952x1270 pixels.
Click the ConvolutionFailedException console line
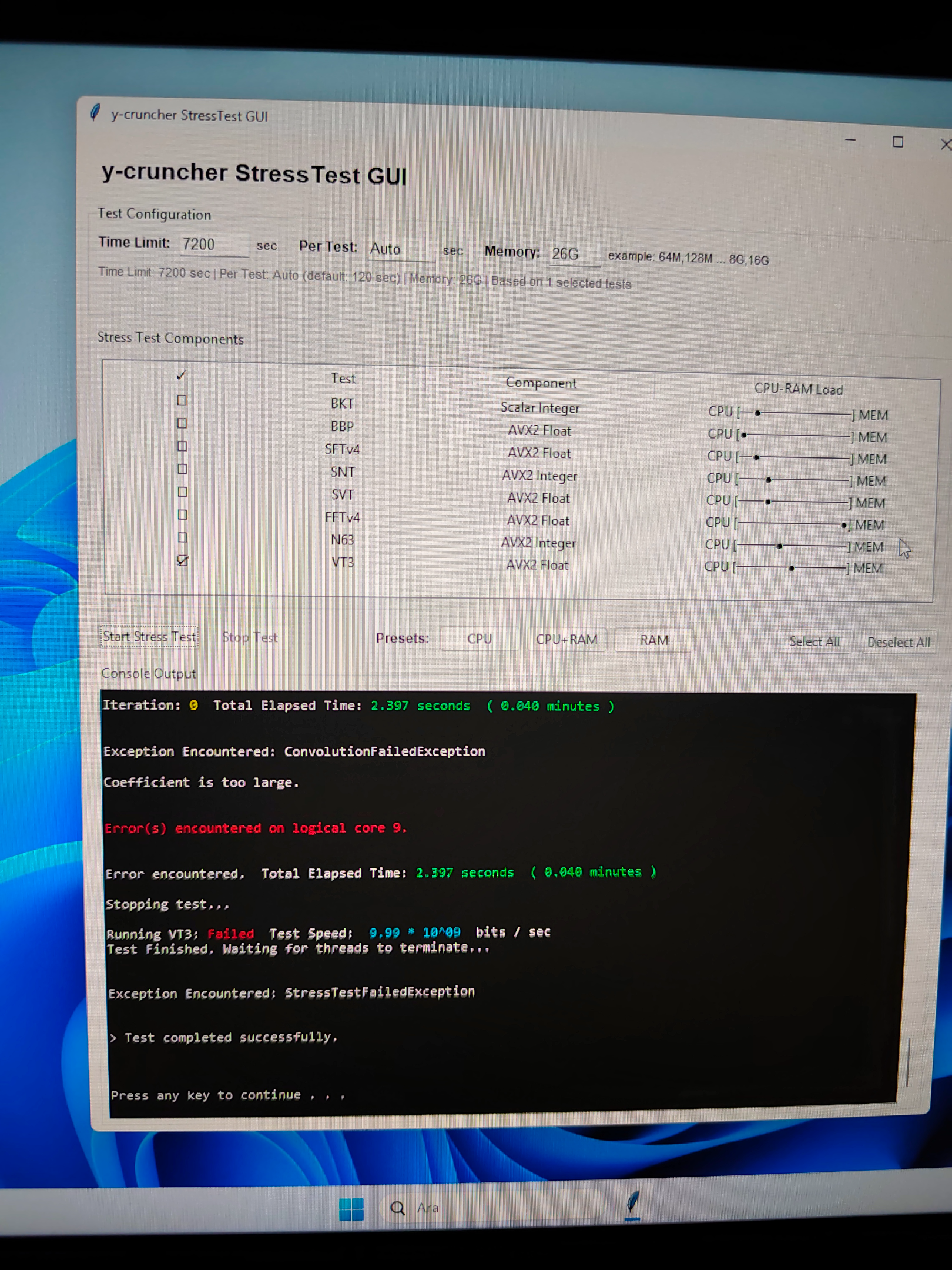click(x=294, y=751)
